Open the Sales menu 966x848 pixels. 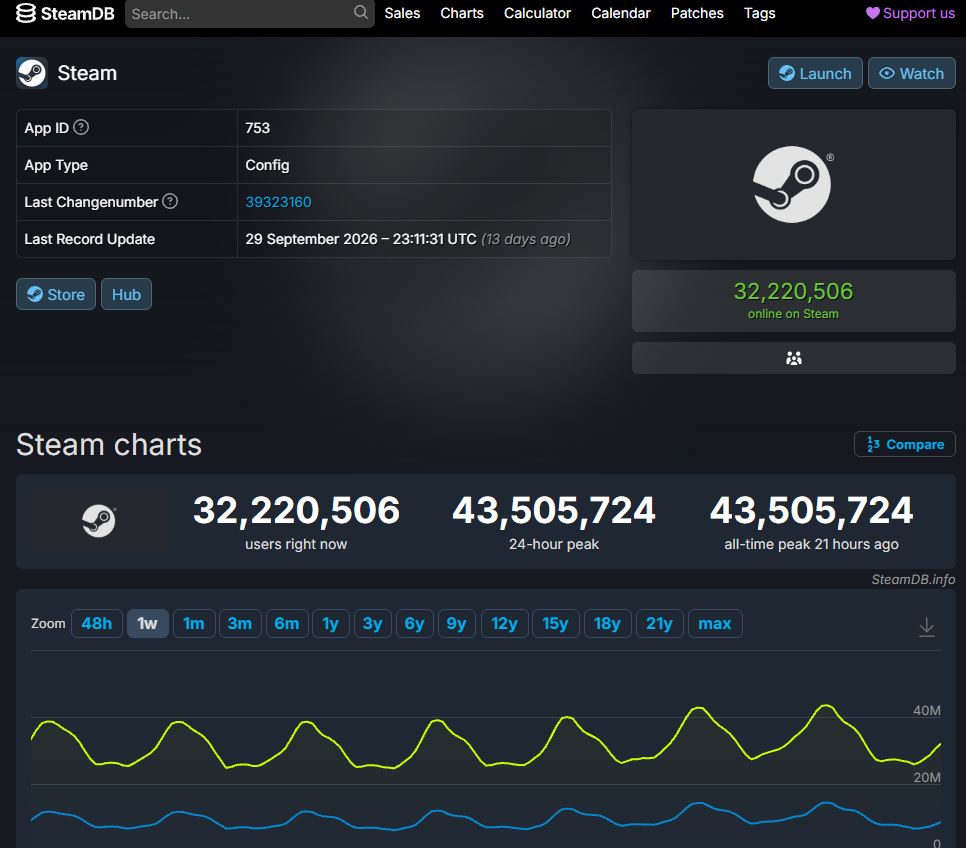coord(402,13)
